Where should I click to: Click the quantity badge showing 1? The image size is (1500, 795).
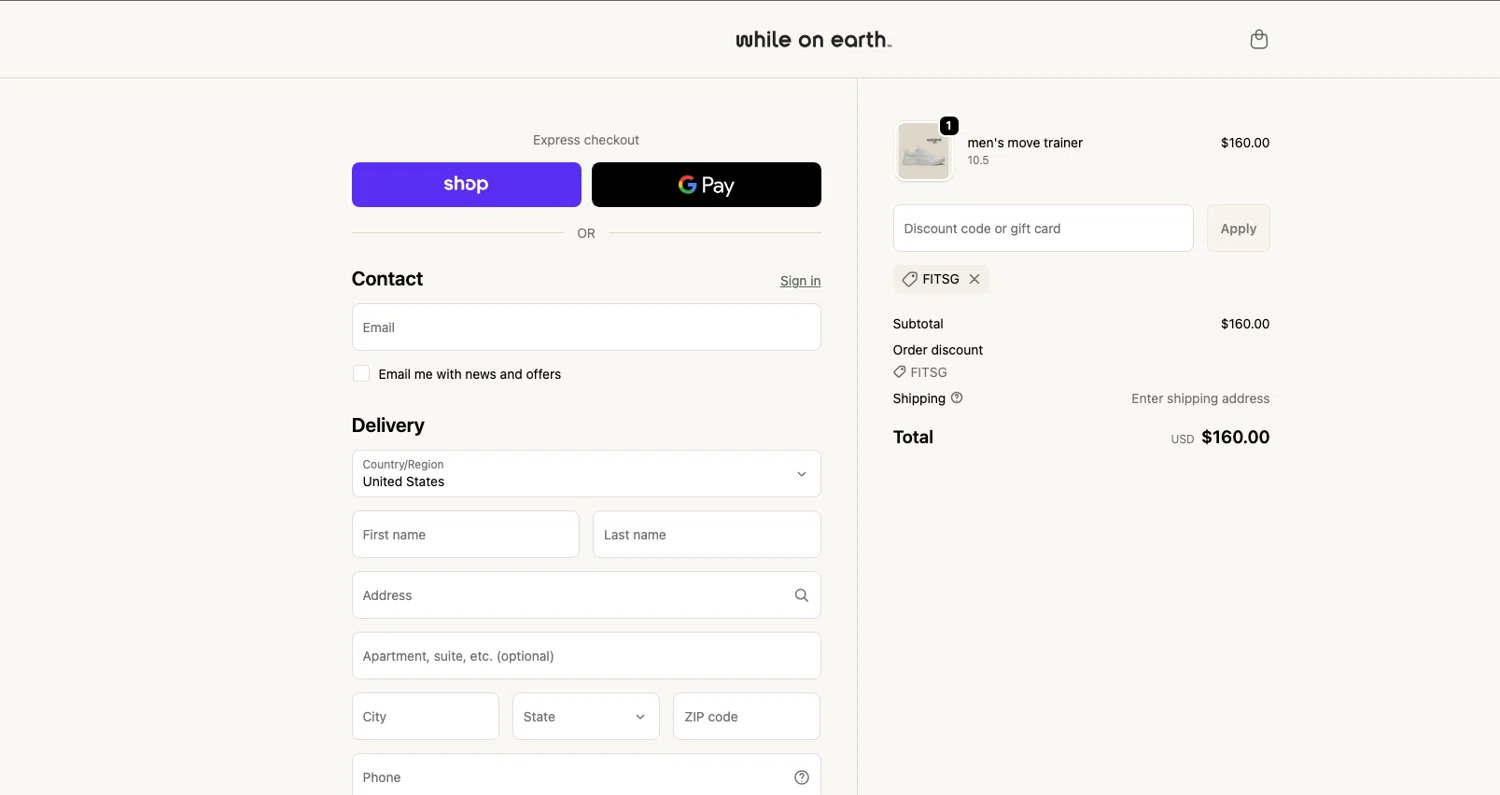[949, 126]
